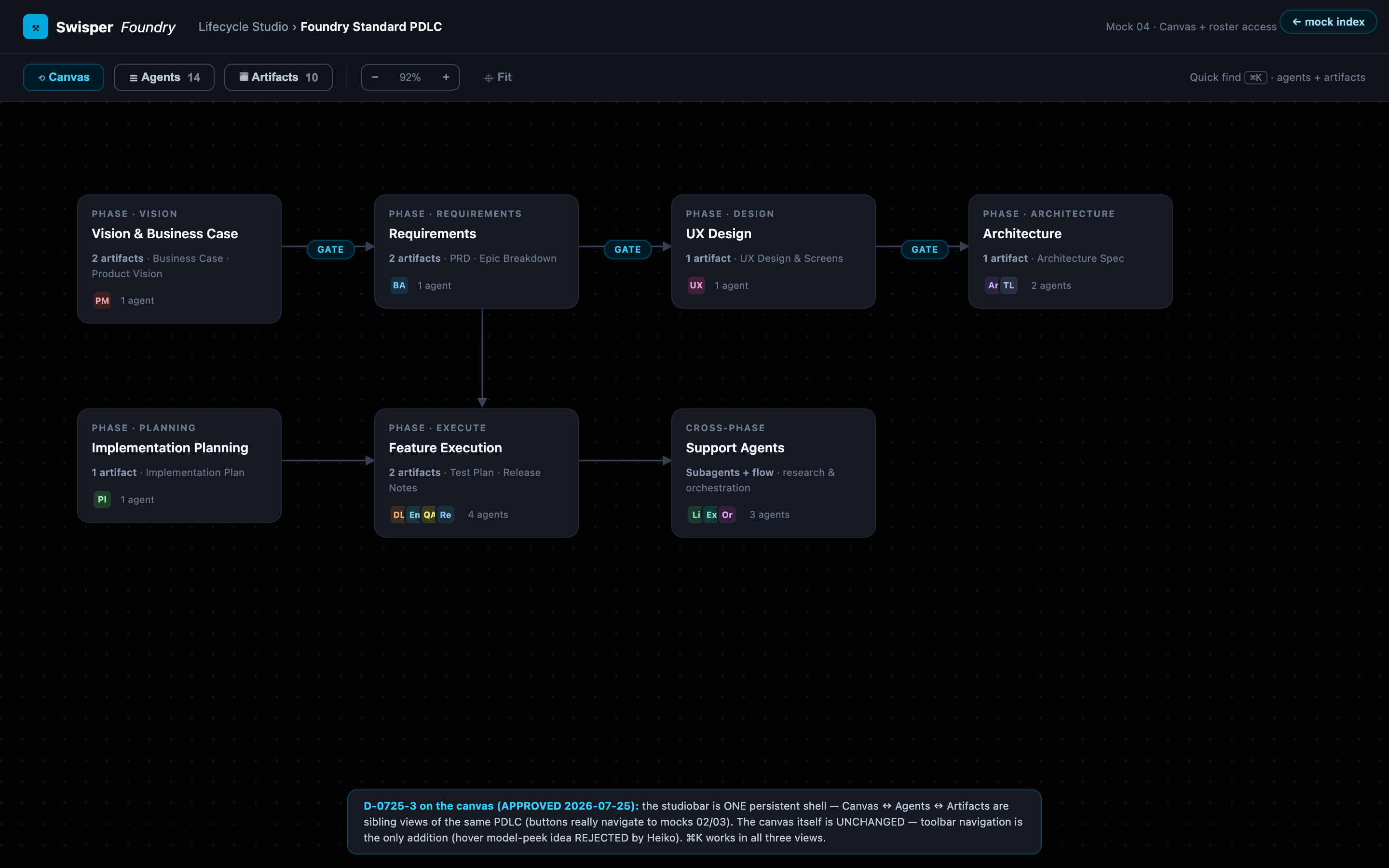Open the Feature Execution phase card

tap(477, 473)
